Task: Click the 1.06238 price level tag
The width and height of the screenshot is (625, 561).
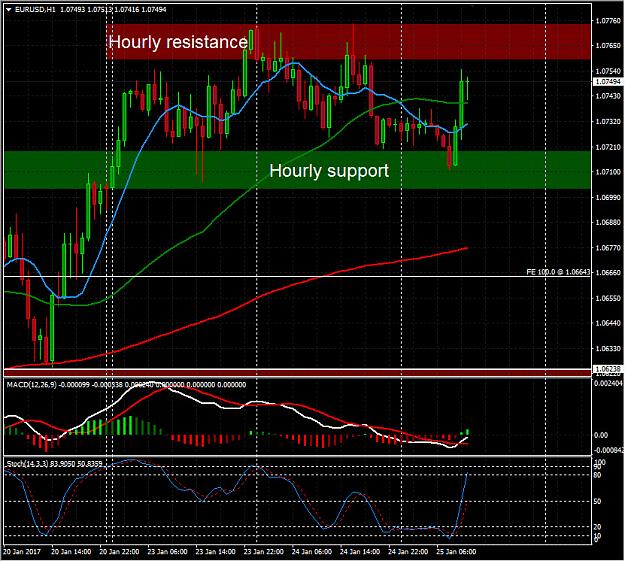Action: coord(608,369)
